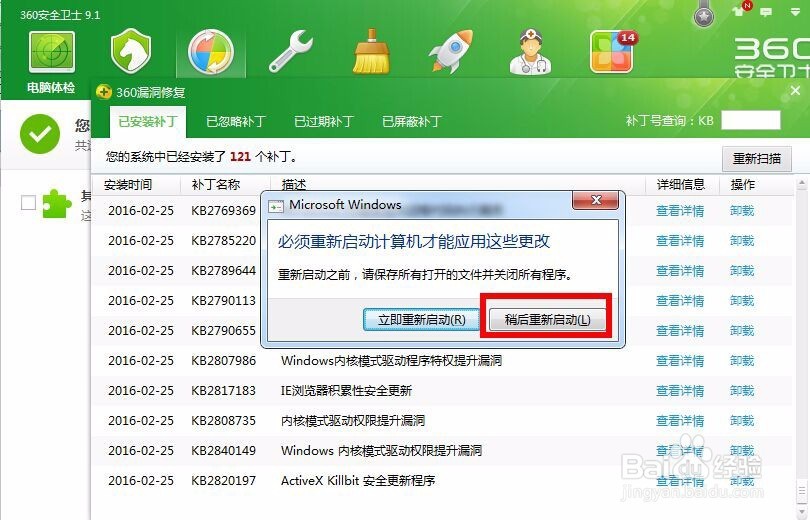Viewport: 810px width, 520px height.
Task: Close the 360漏洞修复 window
Action: (796, 91)
